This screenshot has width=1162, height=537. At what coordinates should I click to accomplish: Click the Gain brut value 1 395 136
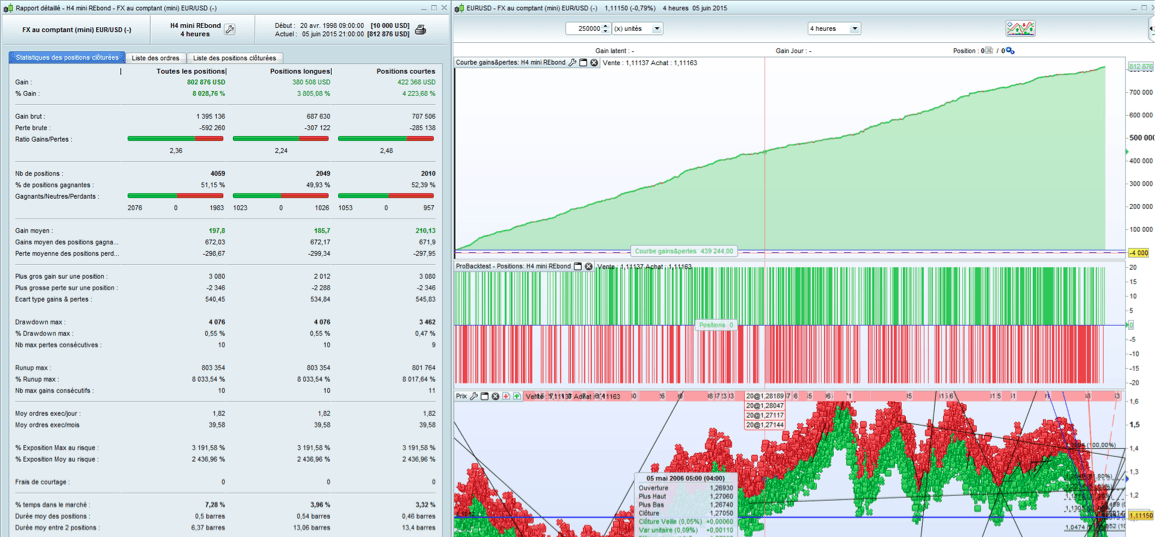click(x=210, y=116)
